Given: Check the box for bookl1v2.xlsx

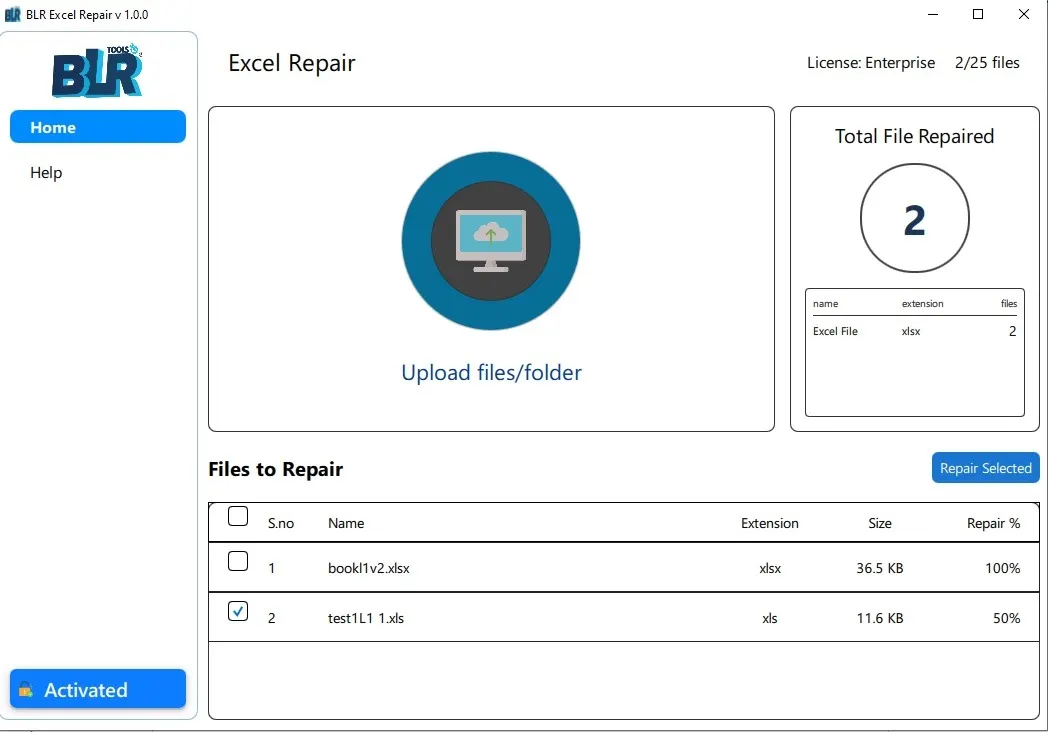Looking at the screenshot, I should point(238,561).
